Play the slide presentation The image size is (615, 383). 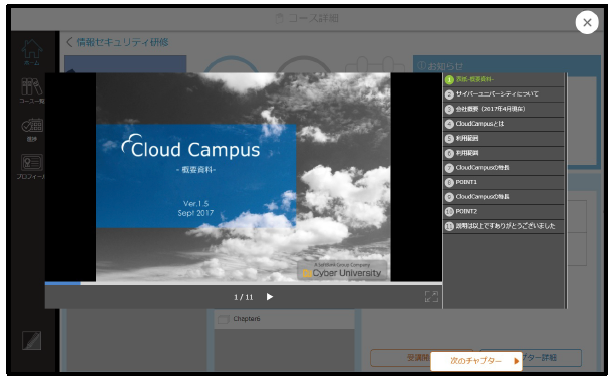(269, 297)
